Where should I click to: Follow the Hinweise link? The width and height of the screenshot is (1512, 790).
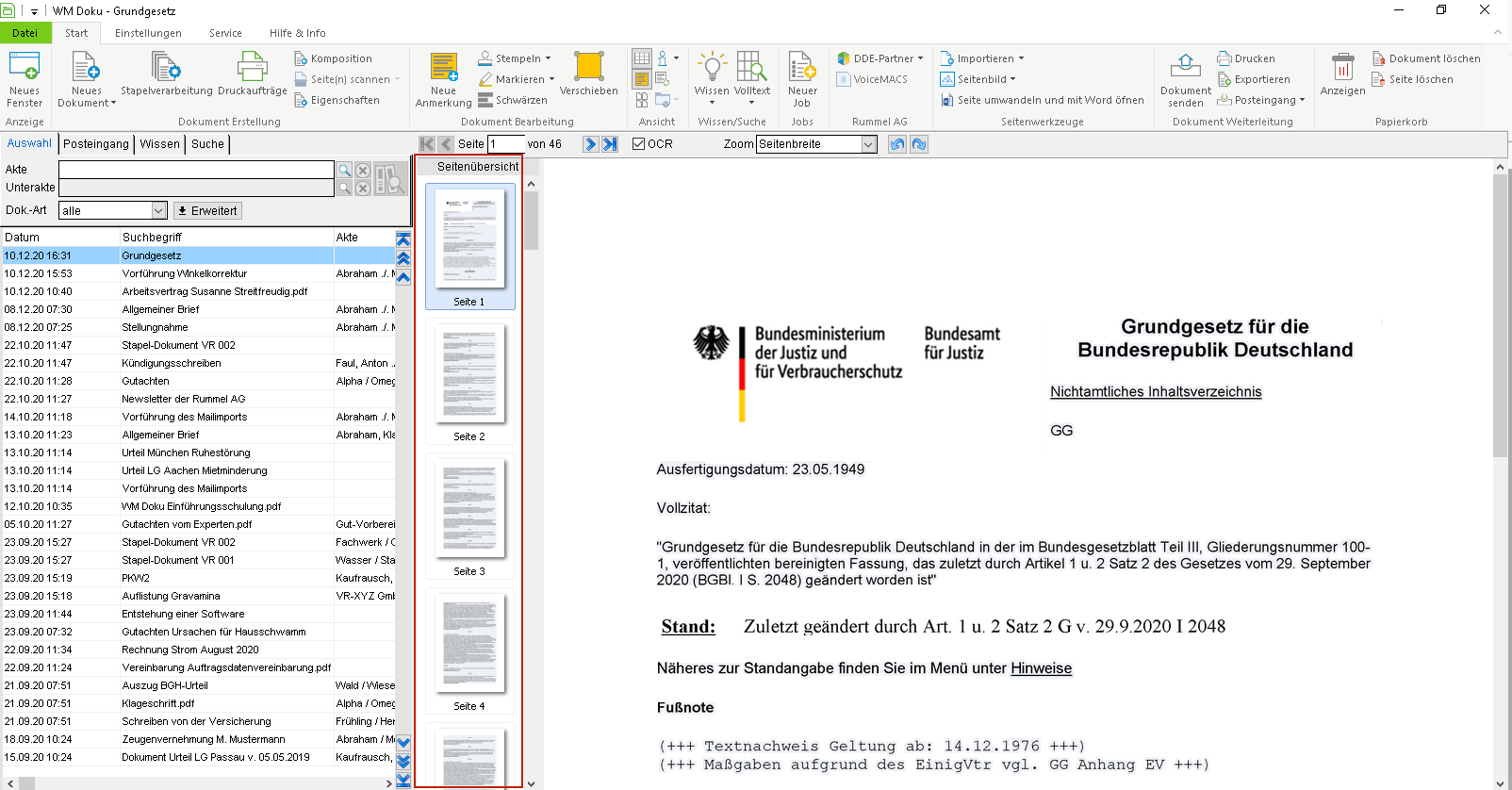click(x=1041, y=668)
